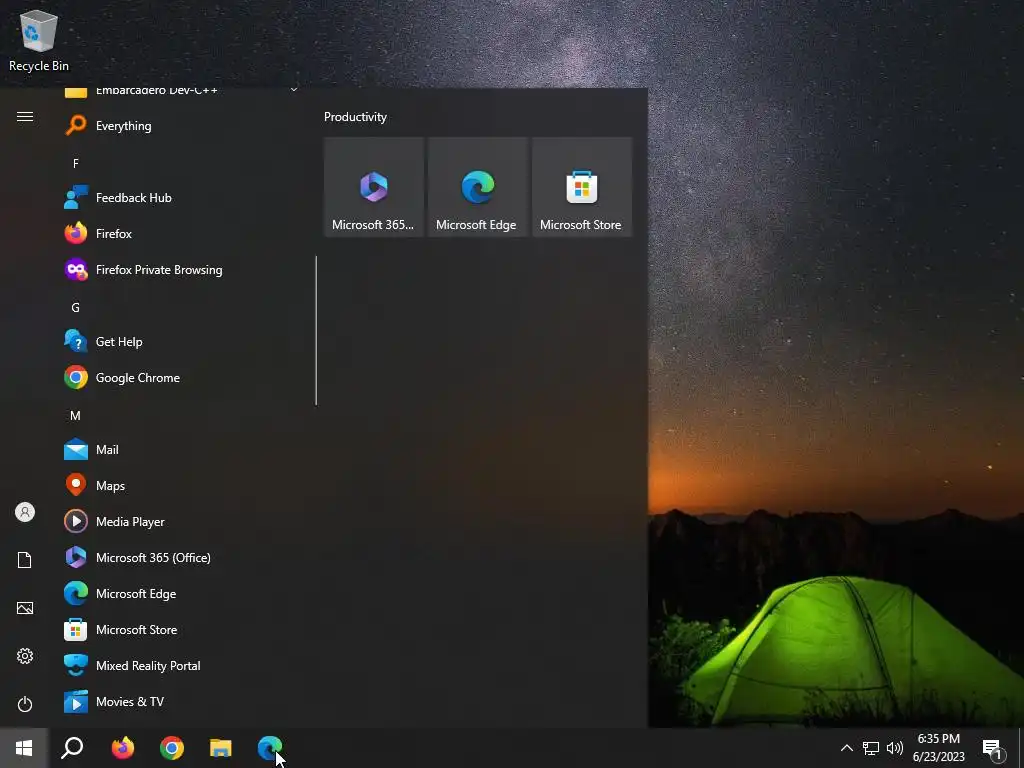Open the user account icon in Start
The height and width of the screenshot is (768, 1024).
(25, 512)
